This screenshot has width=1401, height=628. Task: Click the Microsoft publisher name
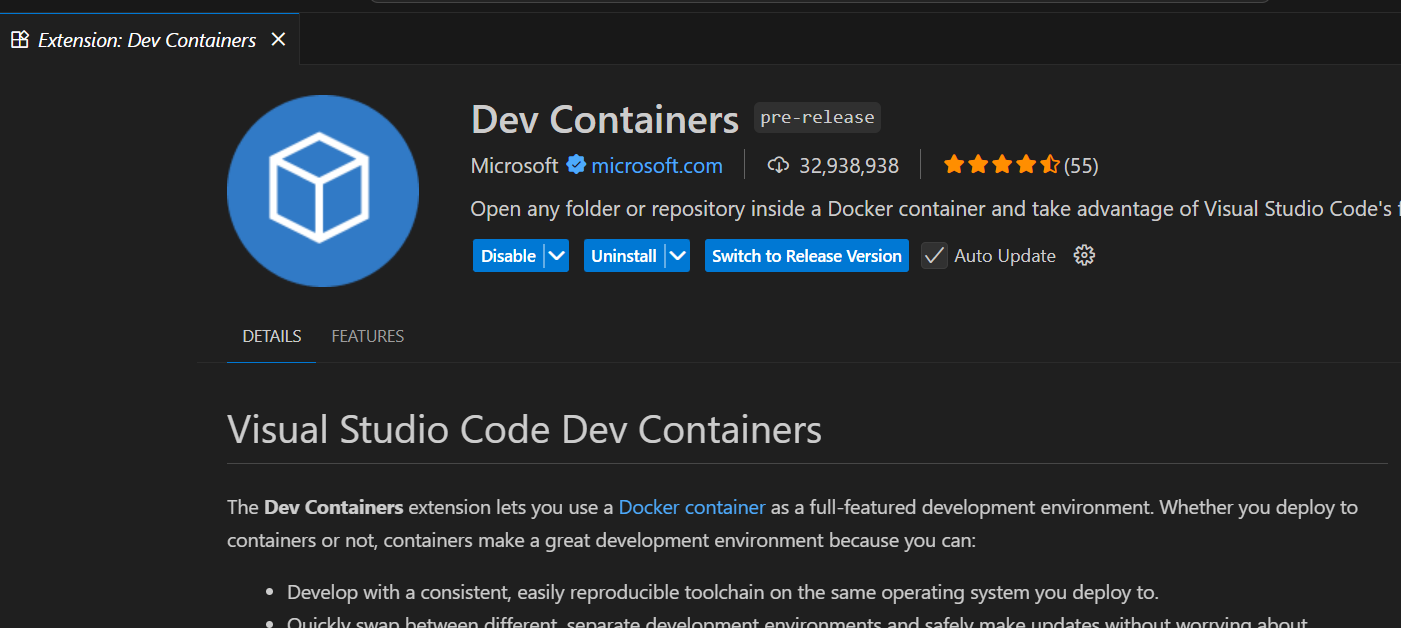click(x=515, y=165)
